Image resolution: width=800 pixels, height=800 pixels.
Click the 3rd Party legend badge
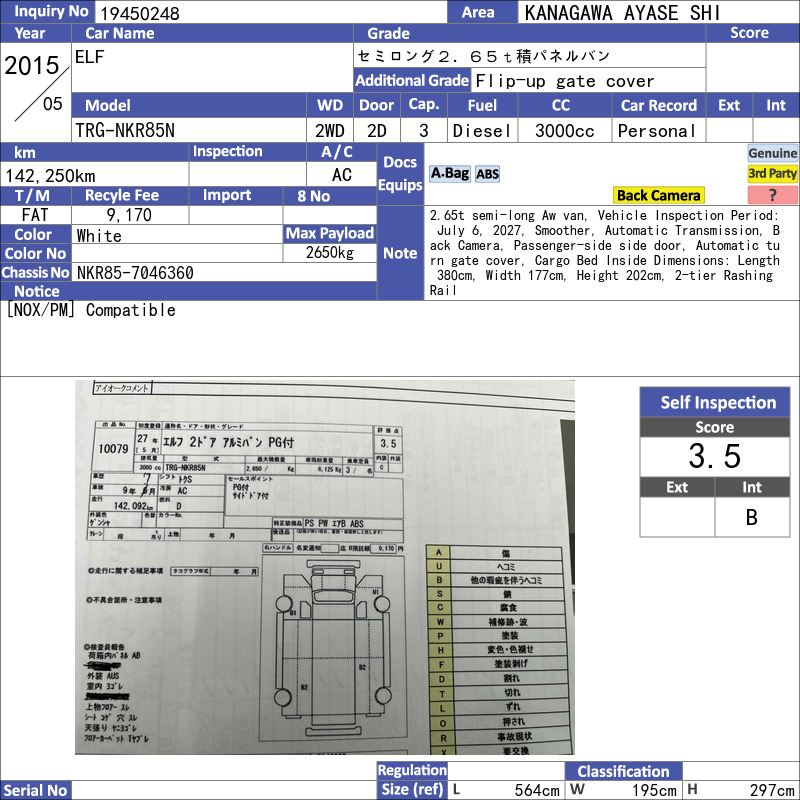click(772, 174)
